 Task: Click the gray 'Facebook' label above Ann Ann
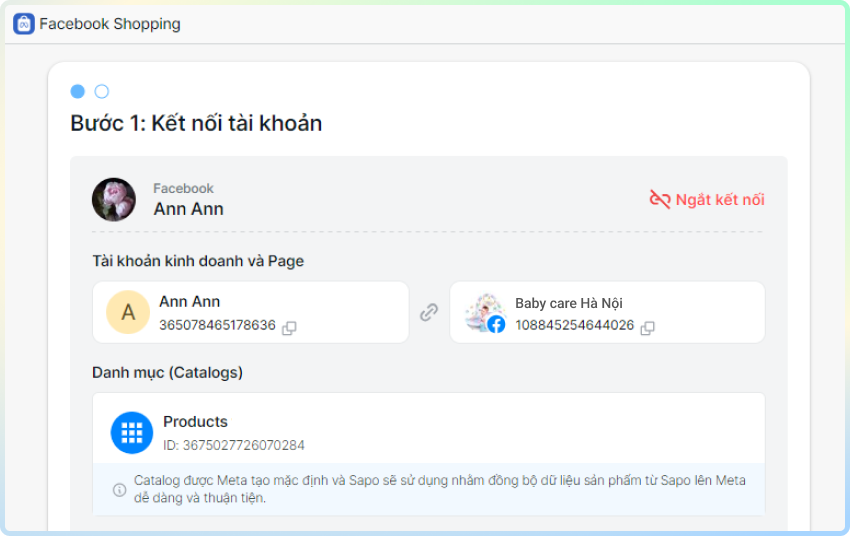click(183, 189)
